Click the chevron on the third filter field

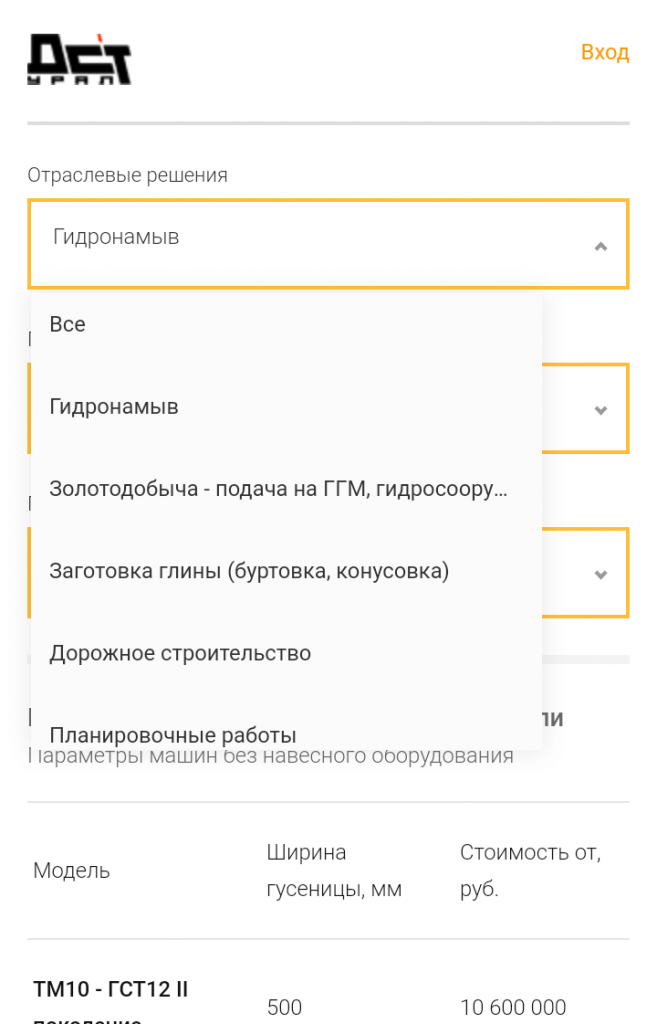pos(600,573)
